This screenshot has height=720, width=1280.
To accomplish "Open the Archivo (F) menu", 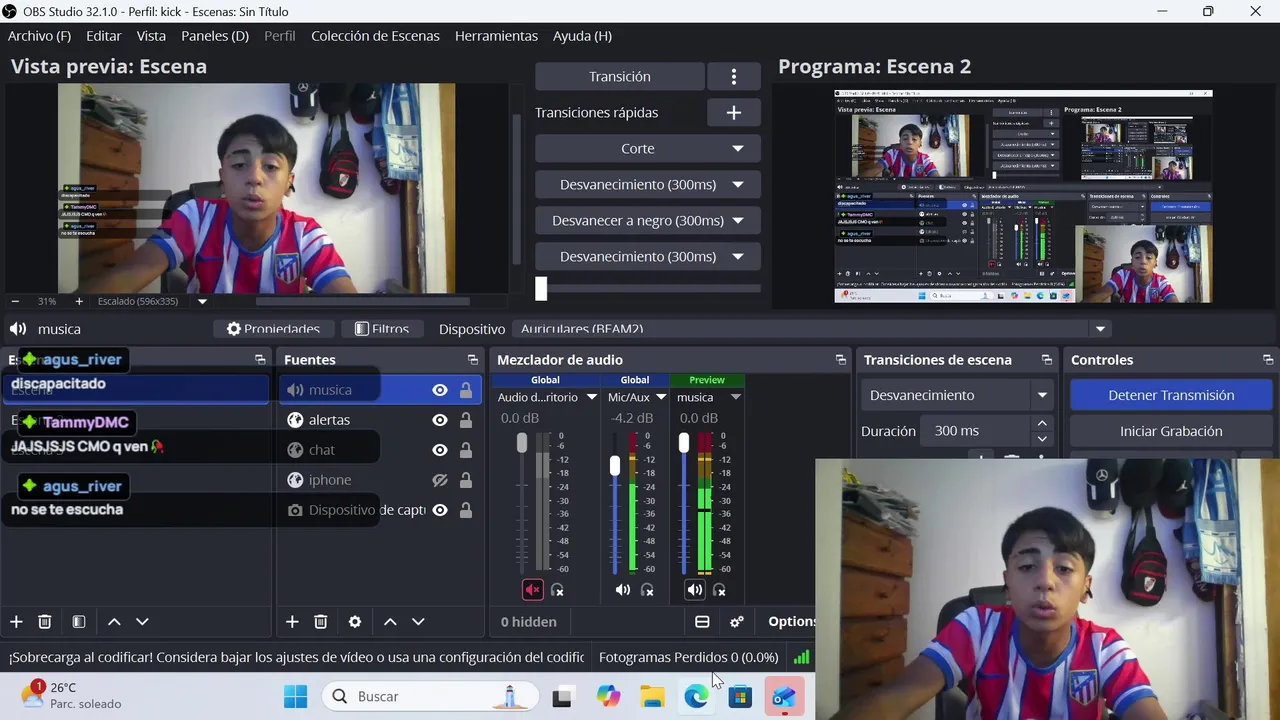I will tap(39, 36).
